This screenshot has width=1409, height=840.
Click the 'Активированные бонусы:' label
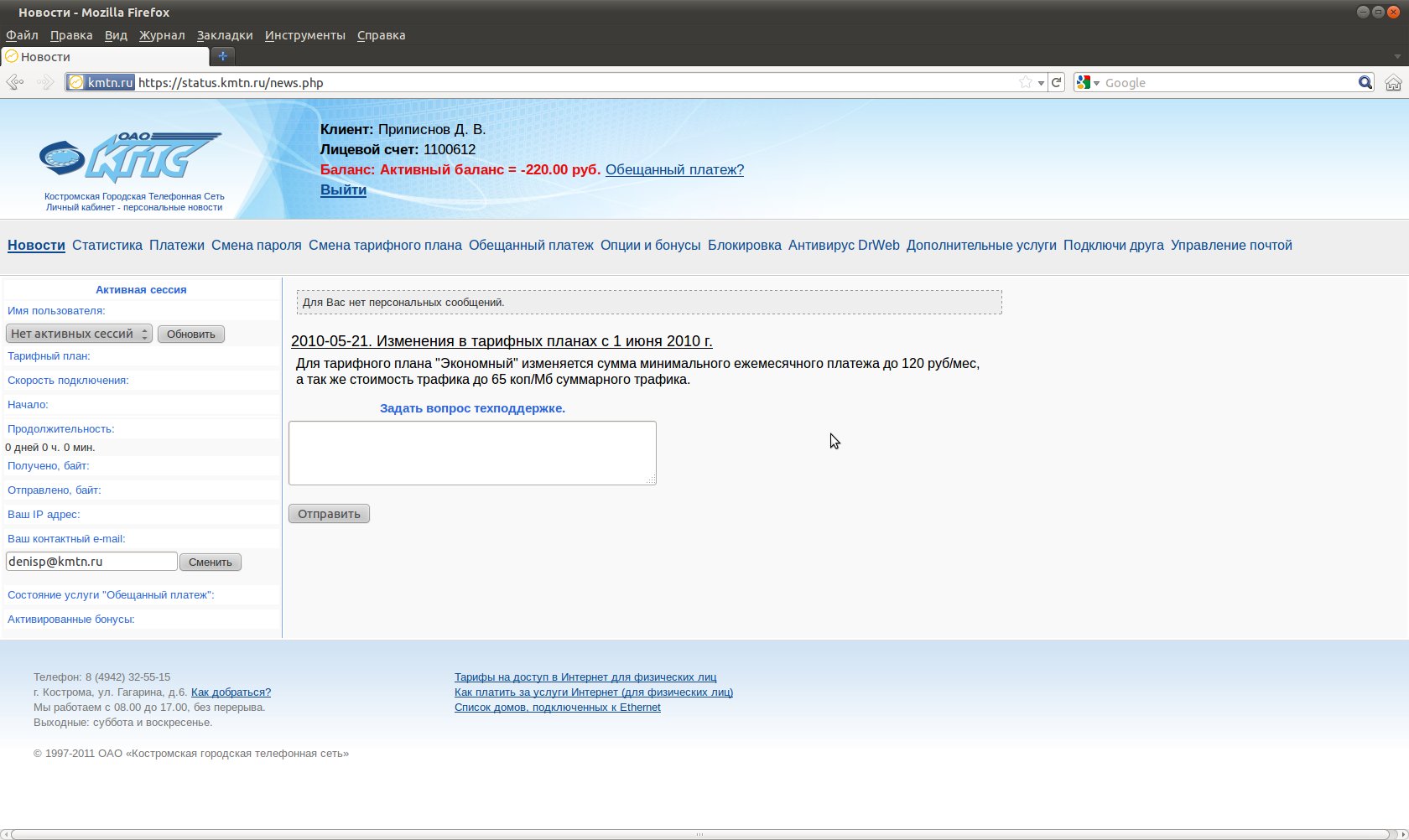71,620
